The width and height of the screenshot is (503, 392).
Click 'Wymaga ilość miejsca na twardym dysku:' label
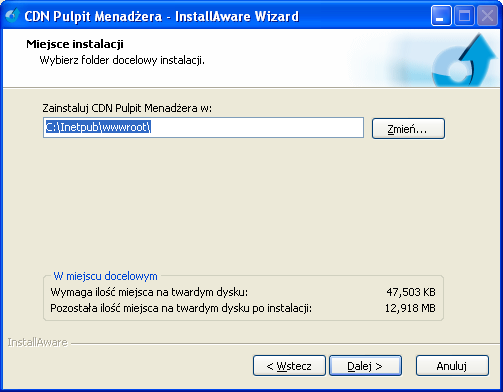pyautogui.click(x=149, y=292)
